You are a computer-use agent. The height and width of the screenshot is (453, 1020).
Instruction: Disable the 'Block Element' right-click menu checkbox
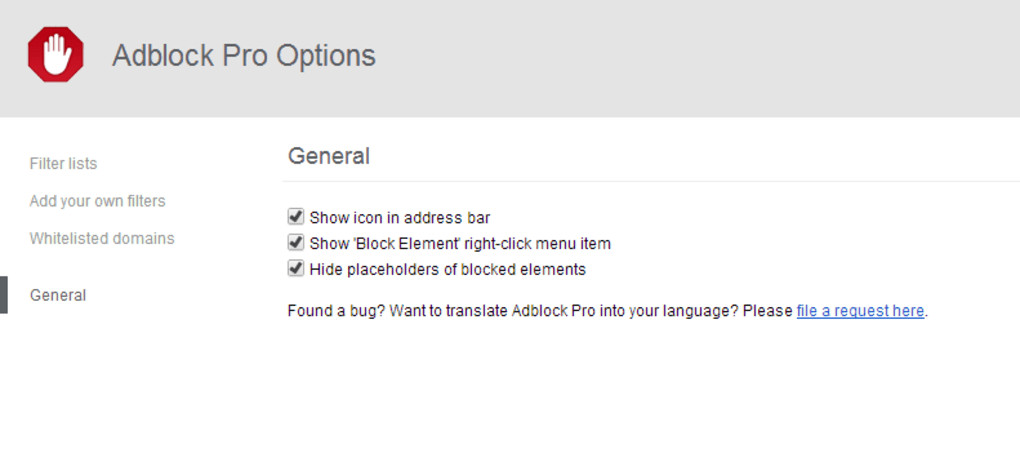click(x=295, y=242)
